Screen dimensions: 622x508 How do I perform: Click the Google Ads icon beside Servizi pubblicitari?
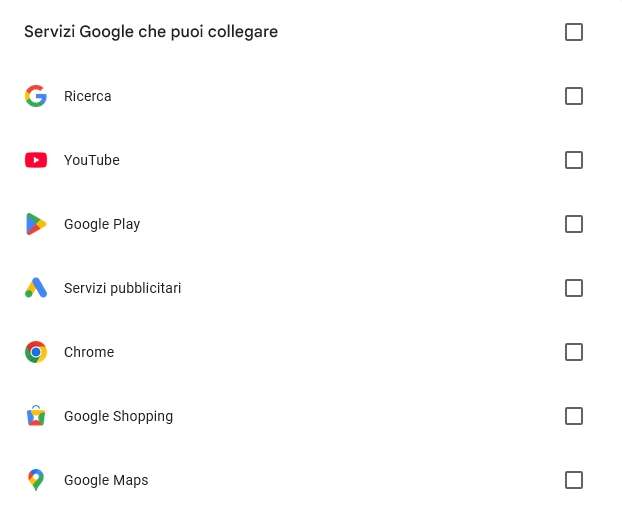tap(36, 288)
